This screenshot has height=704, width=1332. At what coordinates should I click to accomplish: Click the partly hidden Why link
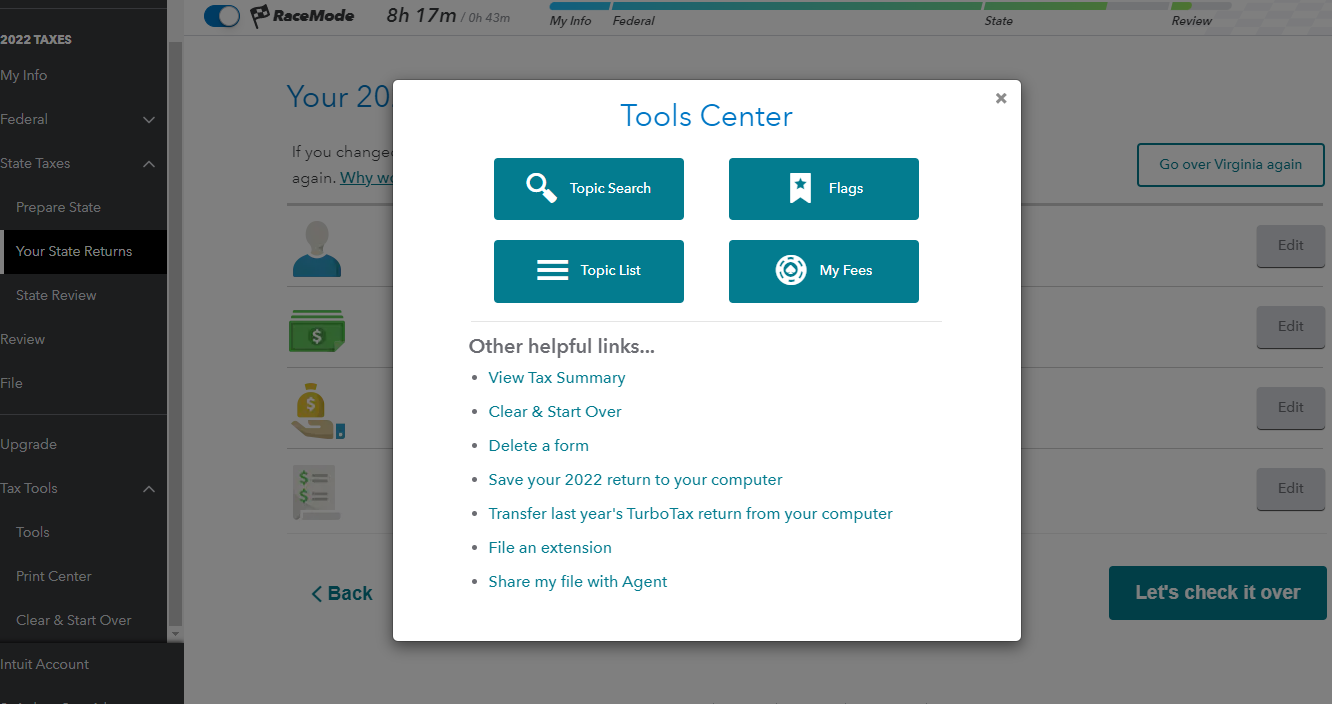pyautogui.click(x=366, y=177)
